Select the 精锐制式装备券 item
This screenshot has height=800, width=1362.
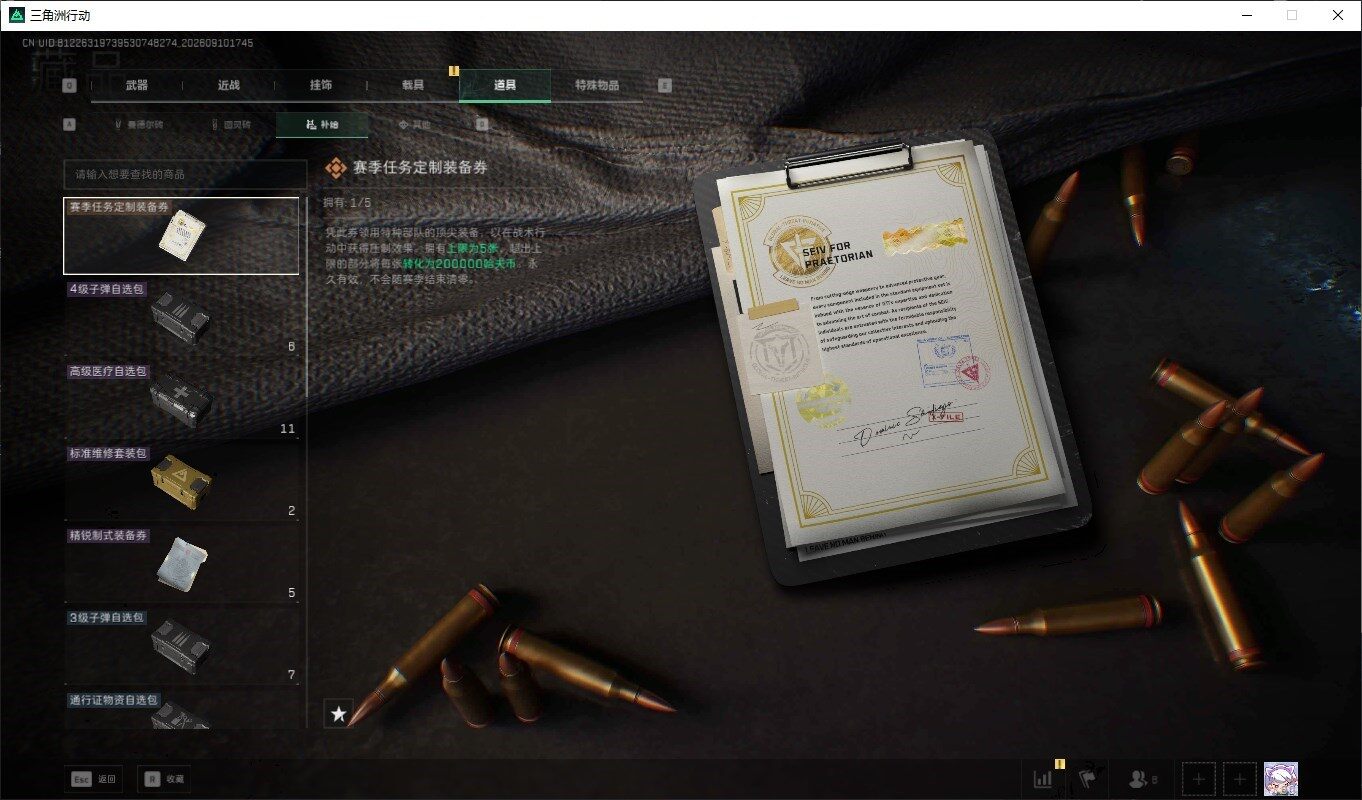point(181,564)
